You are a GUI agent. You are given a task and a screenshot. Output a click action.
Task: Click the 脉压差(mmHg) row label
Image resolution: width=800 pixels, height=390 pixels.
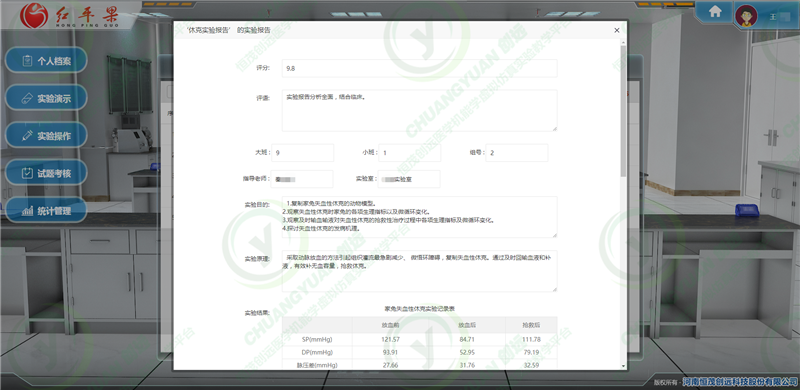[x=317, y=365]
